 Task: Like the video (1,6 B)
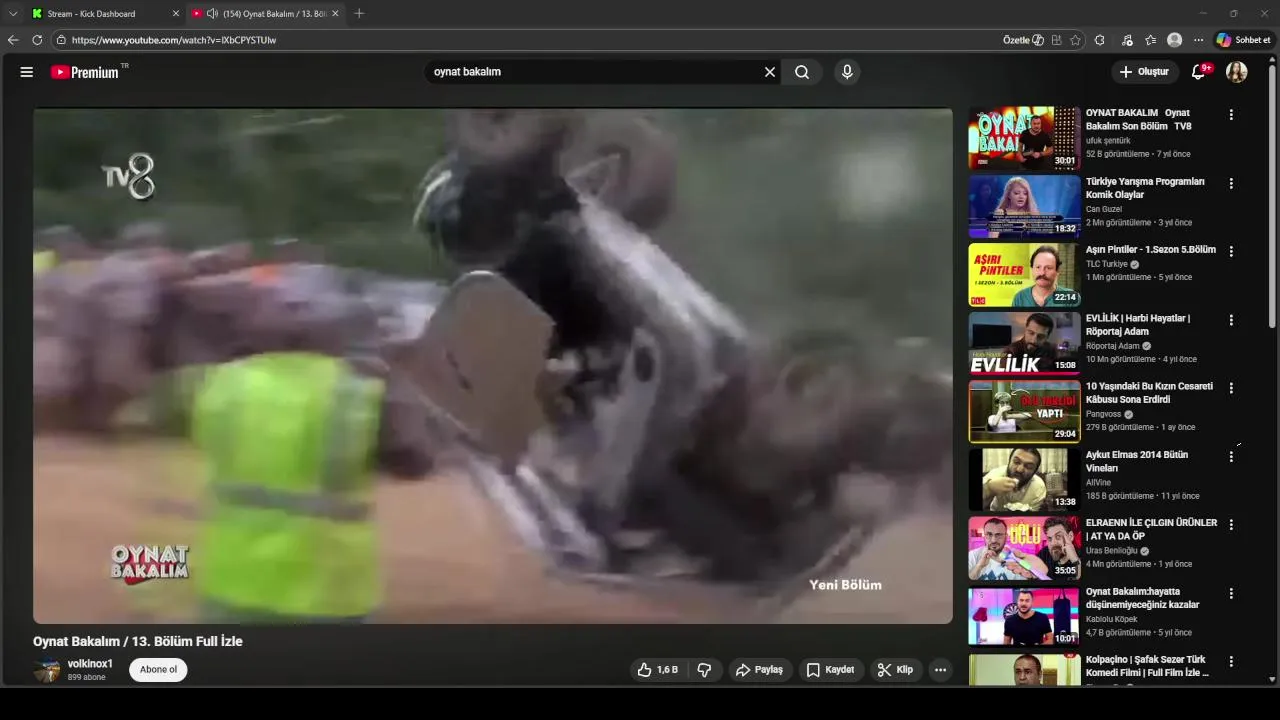657,670
